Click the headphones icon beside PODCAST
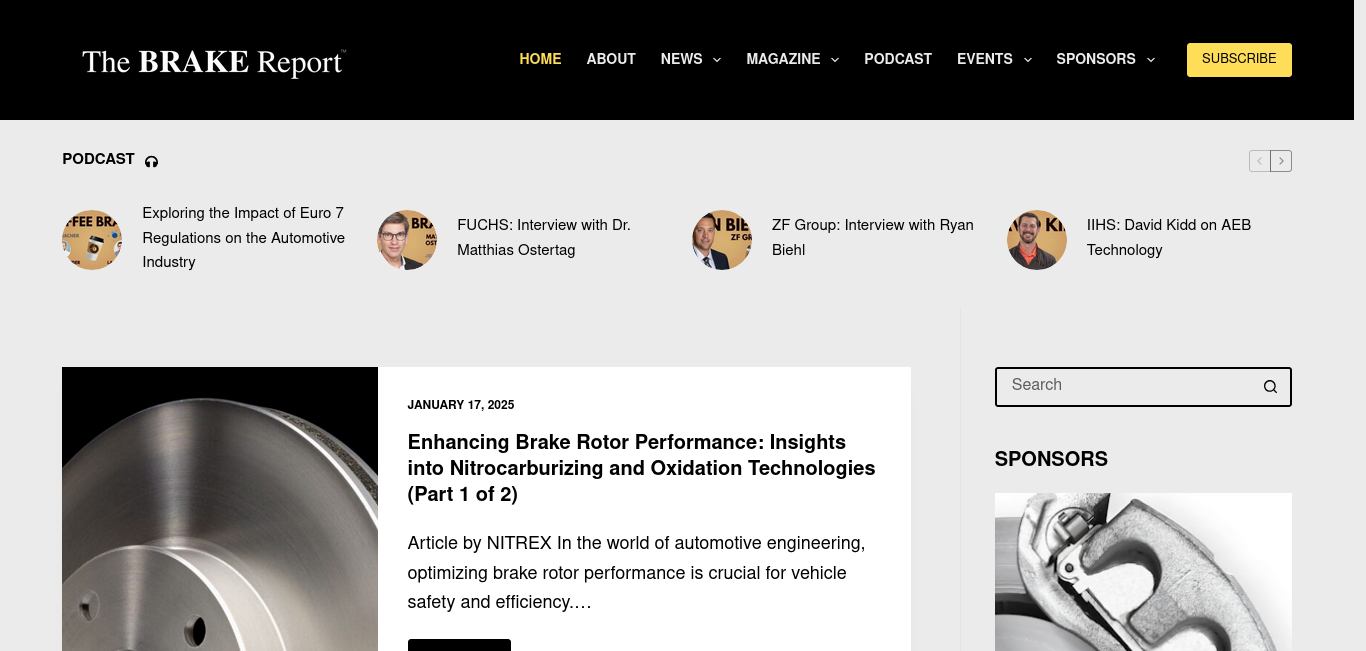Image resolution: width=1366 pixels, height=651 pixels. point(152,161)
